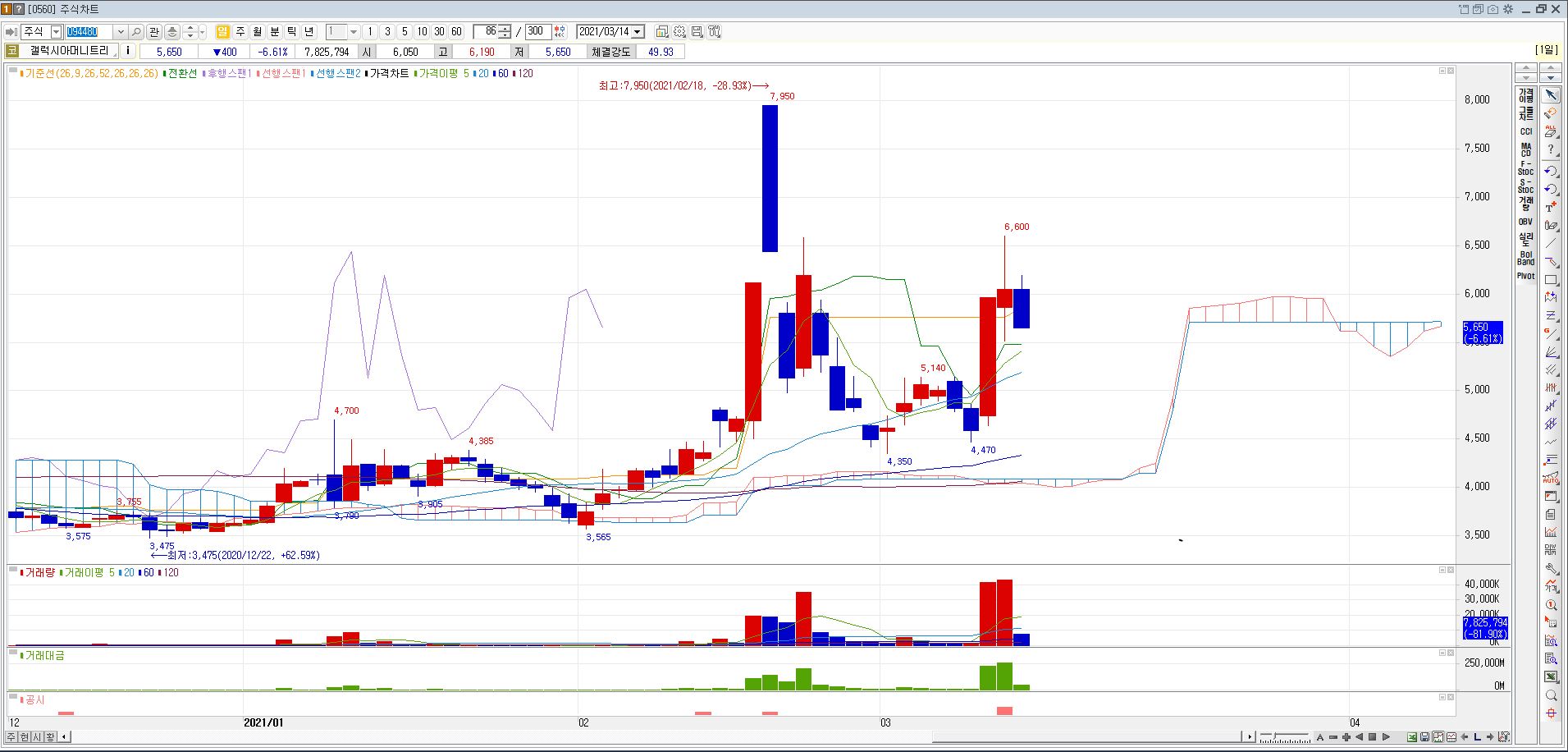Image resolution: width=1568 pixels, height=752 pixels.
Task: Open the 주식 market type dropdown
Action: pos(56,32)
